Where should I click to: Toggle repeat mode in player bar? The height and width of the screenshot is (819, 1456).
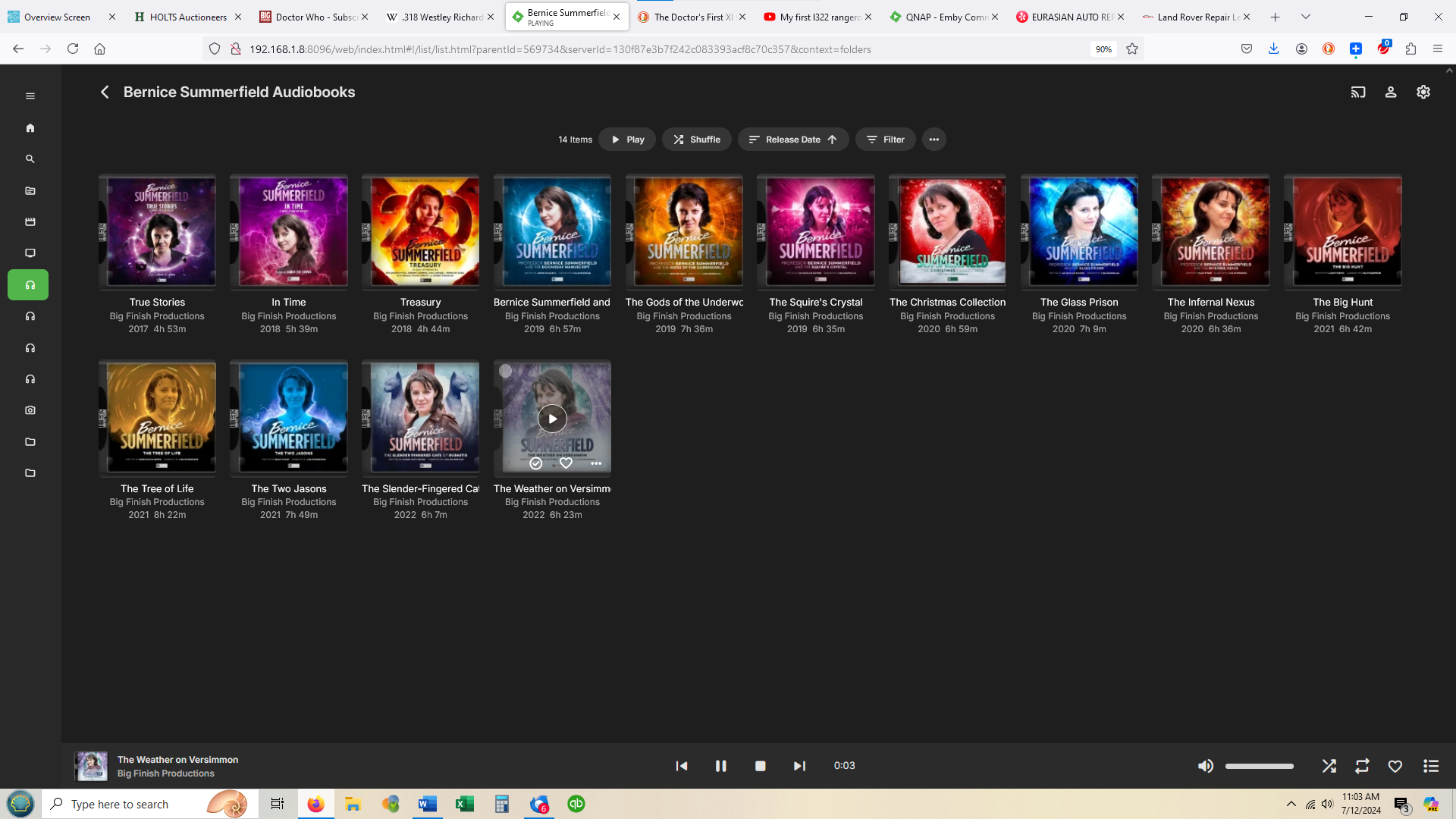(x=1362, y=766)
